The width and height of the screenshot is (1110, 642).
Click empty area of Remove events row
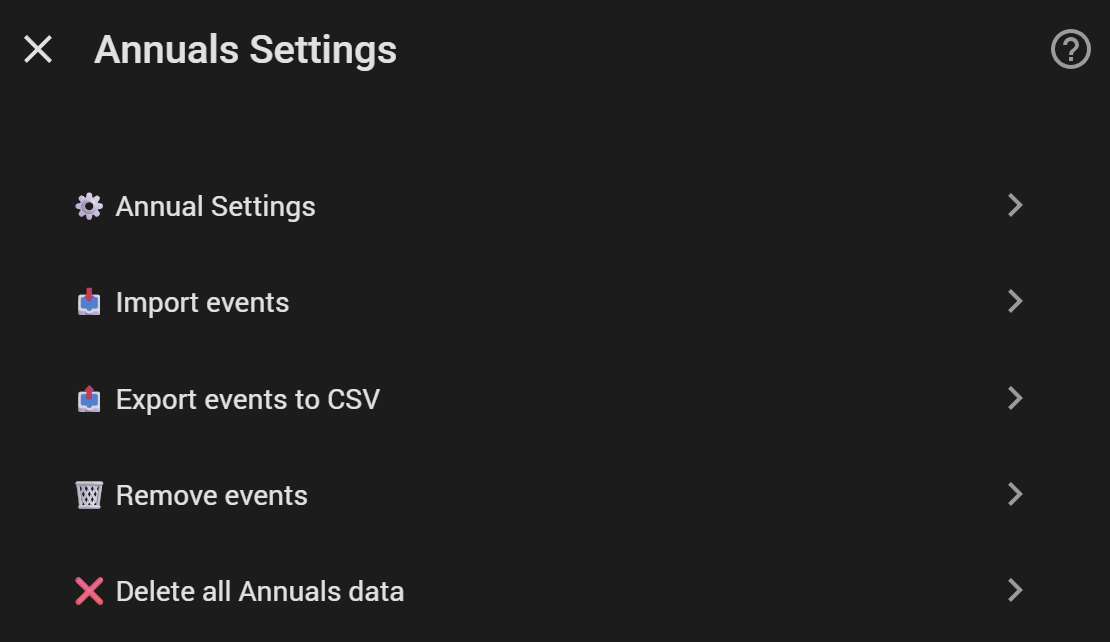coord(637,495)
